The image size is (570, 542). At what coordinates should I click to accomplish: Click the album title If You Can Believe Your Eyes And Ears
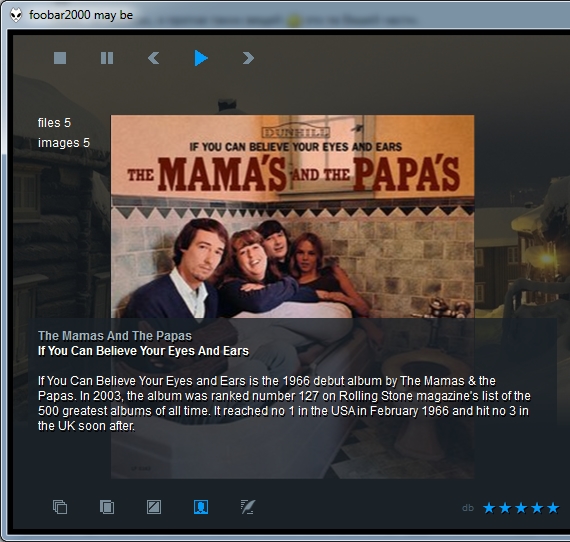143,351
